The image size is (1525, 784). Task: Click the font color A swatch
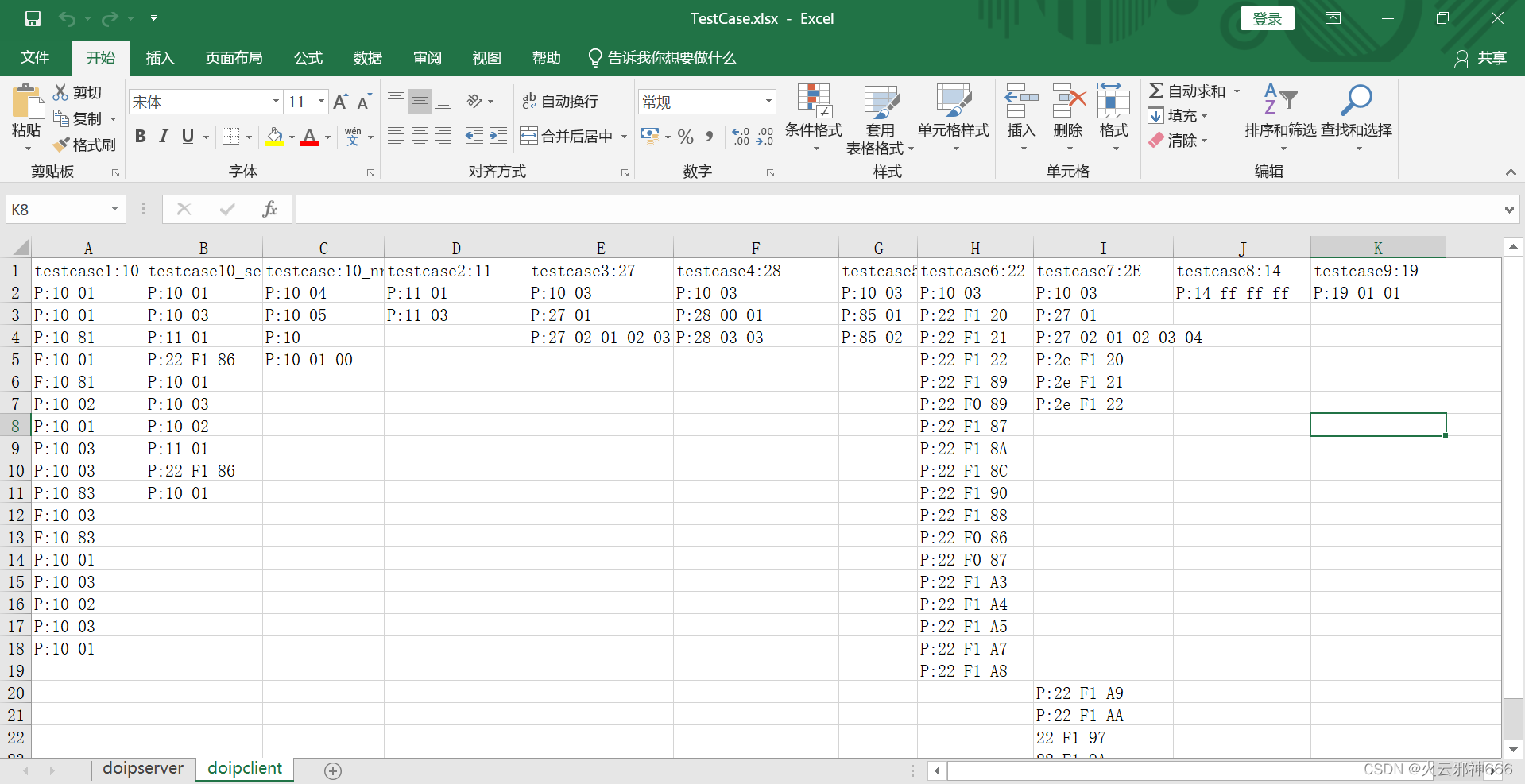310,137
